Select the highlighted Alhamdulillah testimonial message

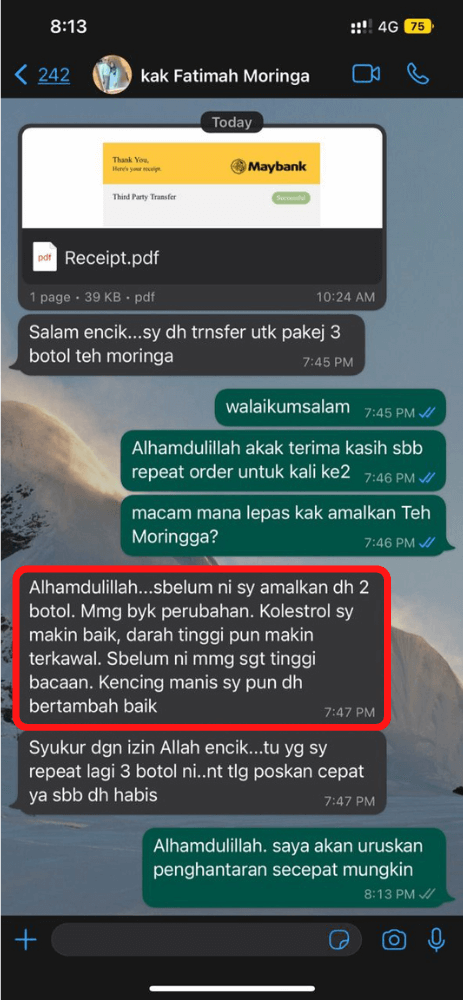(x=201, y=645)
